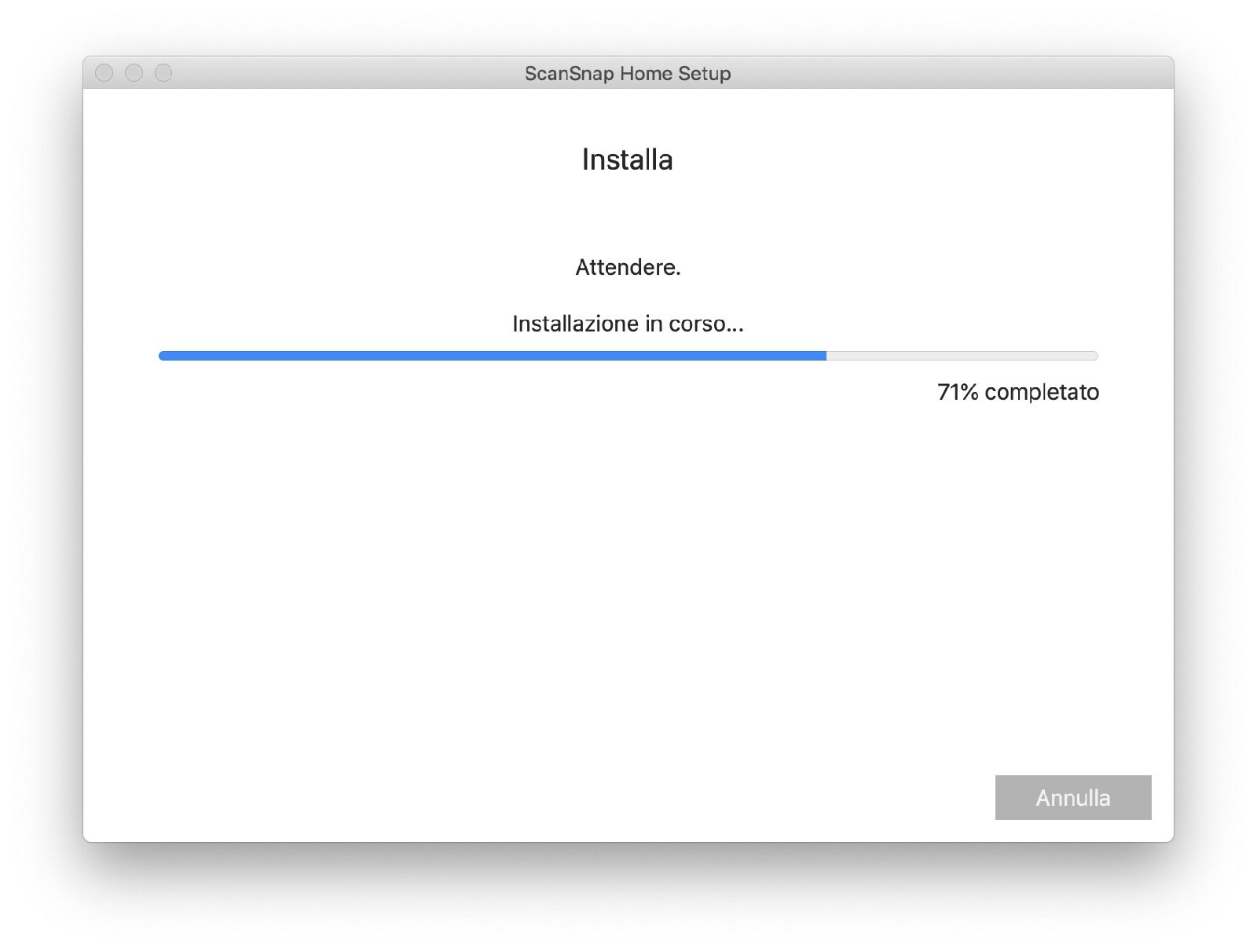
Task: Click the "Installazione in corso..." status text
Action: point(628,324)
